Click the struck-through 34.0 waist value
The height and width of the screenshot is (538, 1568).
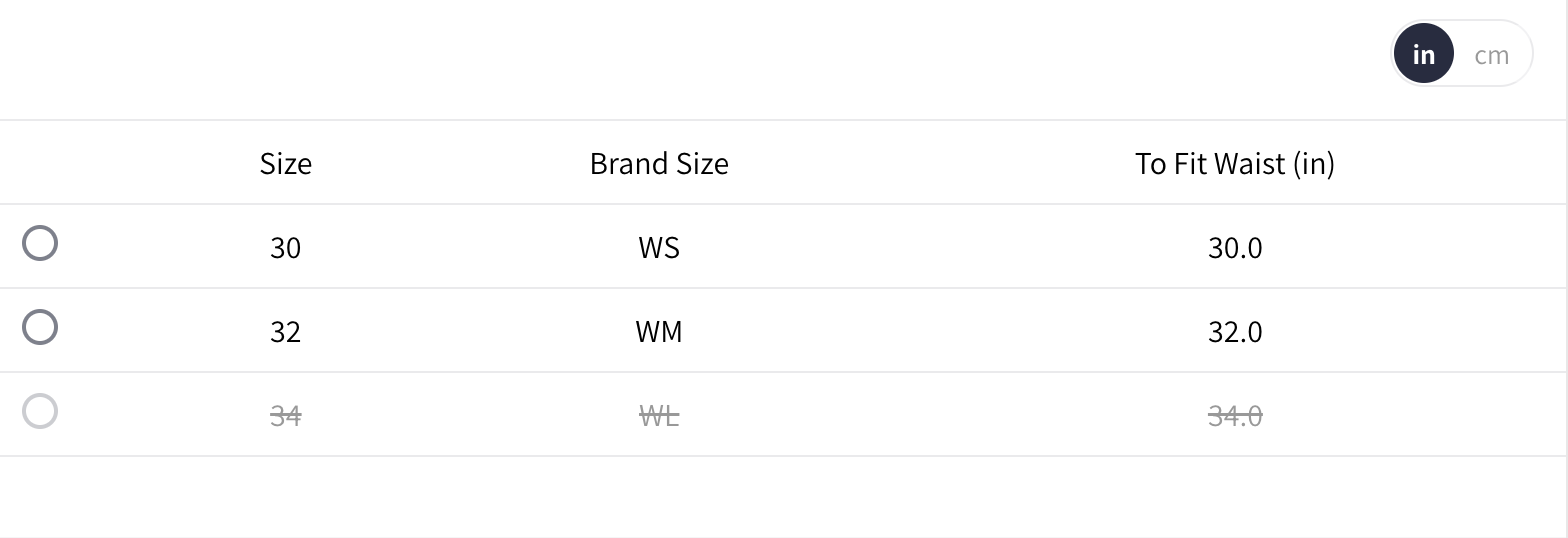tap(1235, 416)
